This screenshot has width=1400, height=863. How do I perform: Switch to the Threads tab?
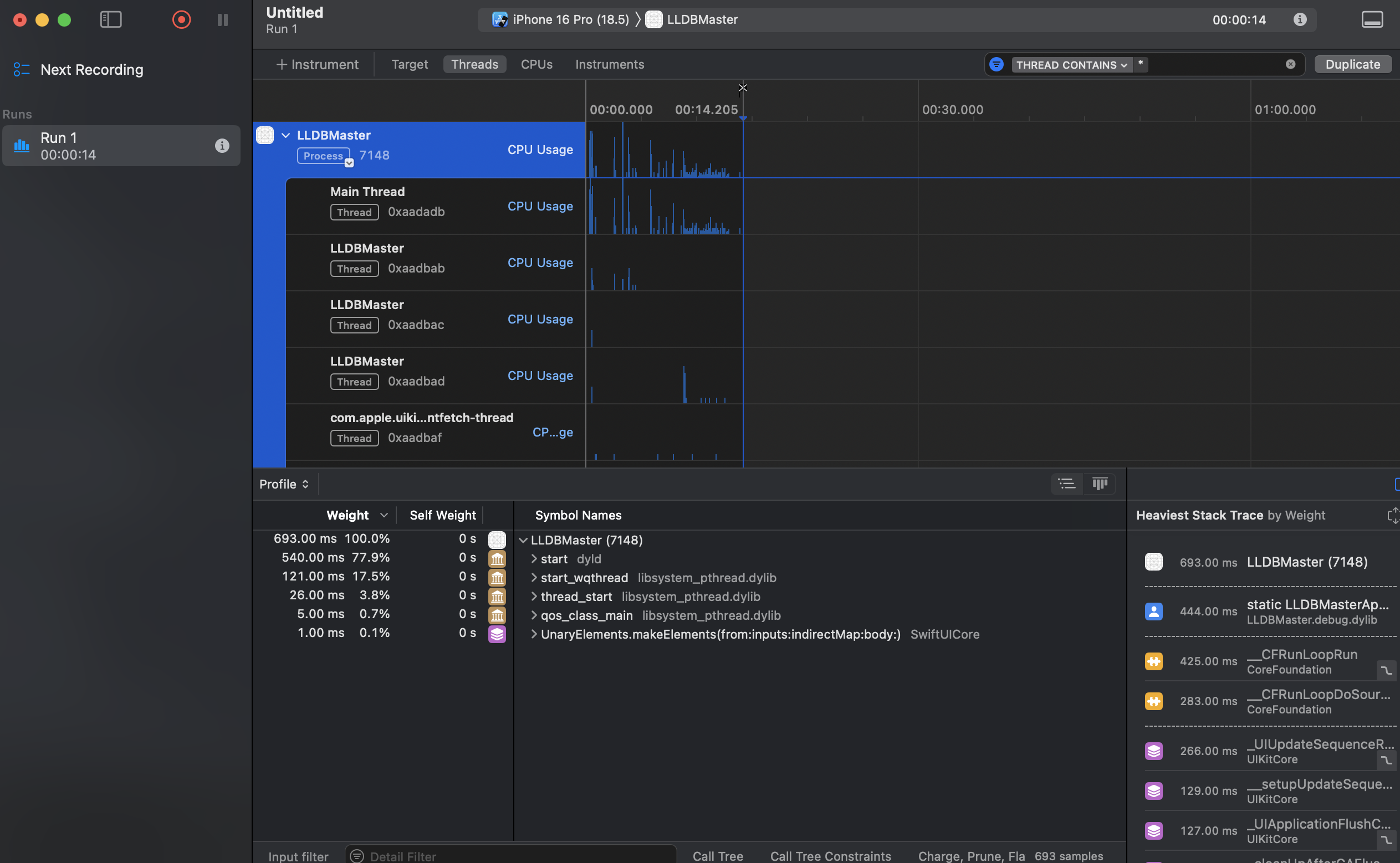point(474,64)
